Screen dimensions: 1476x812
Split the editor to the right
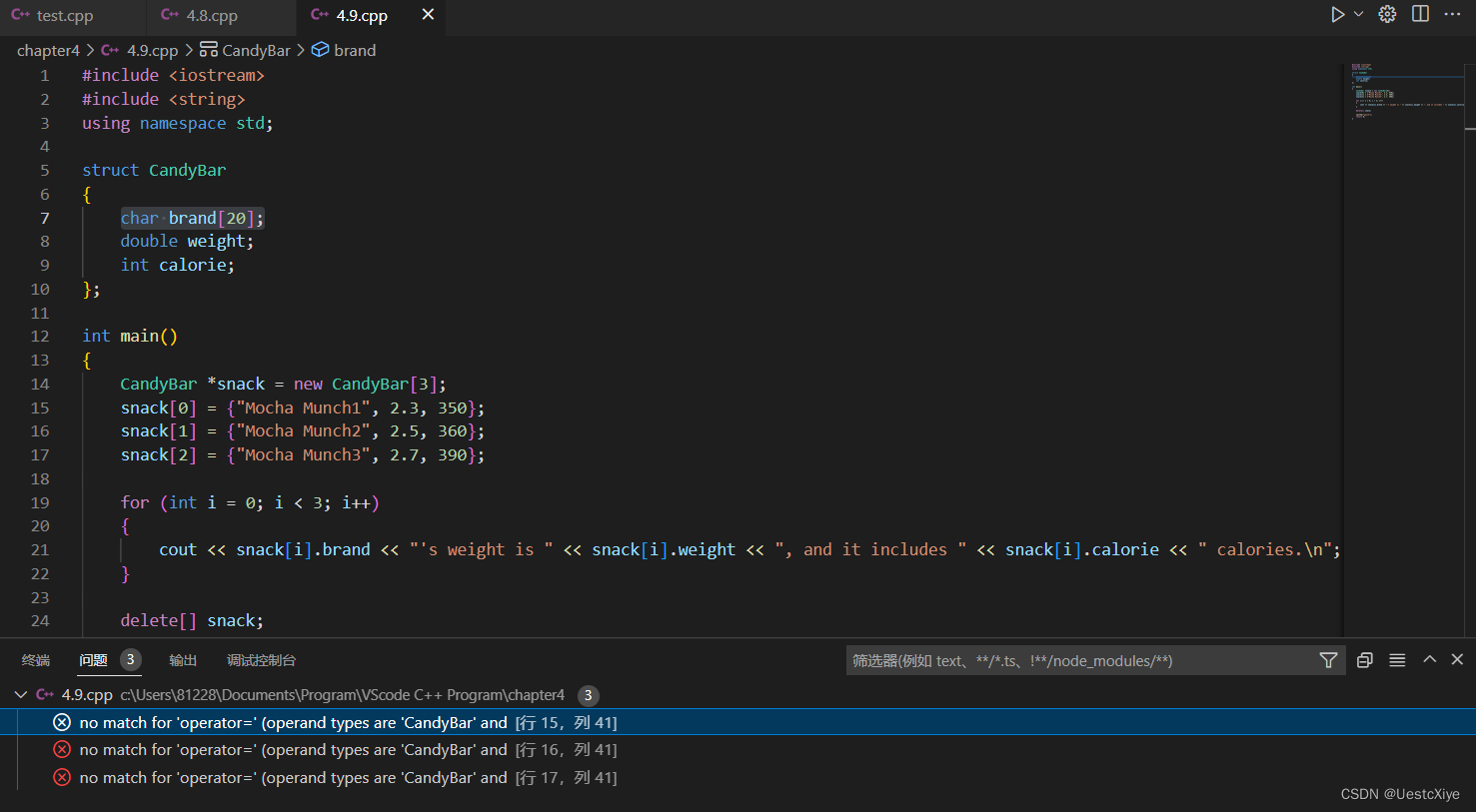1420,15
